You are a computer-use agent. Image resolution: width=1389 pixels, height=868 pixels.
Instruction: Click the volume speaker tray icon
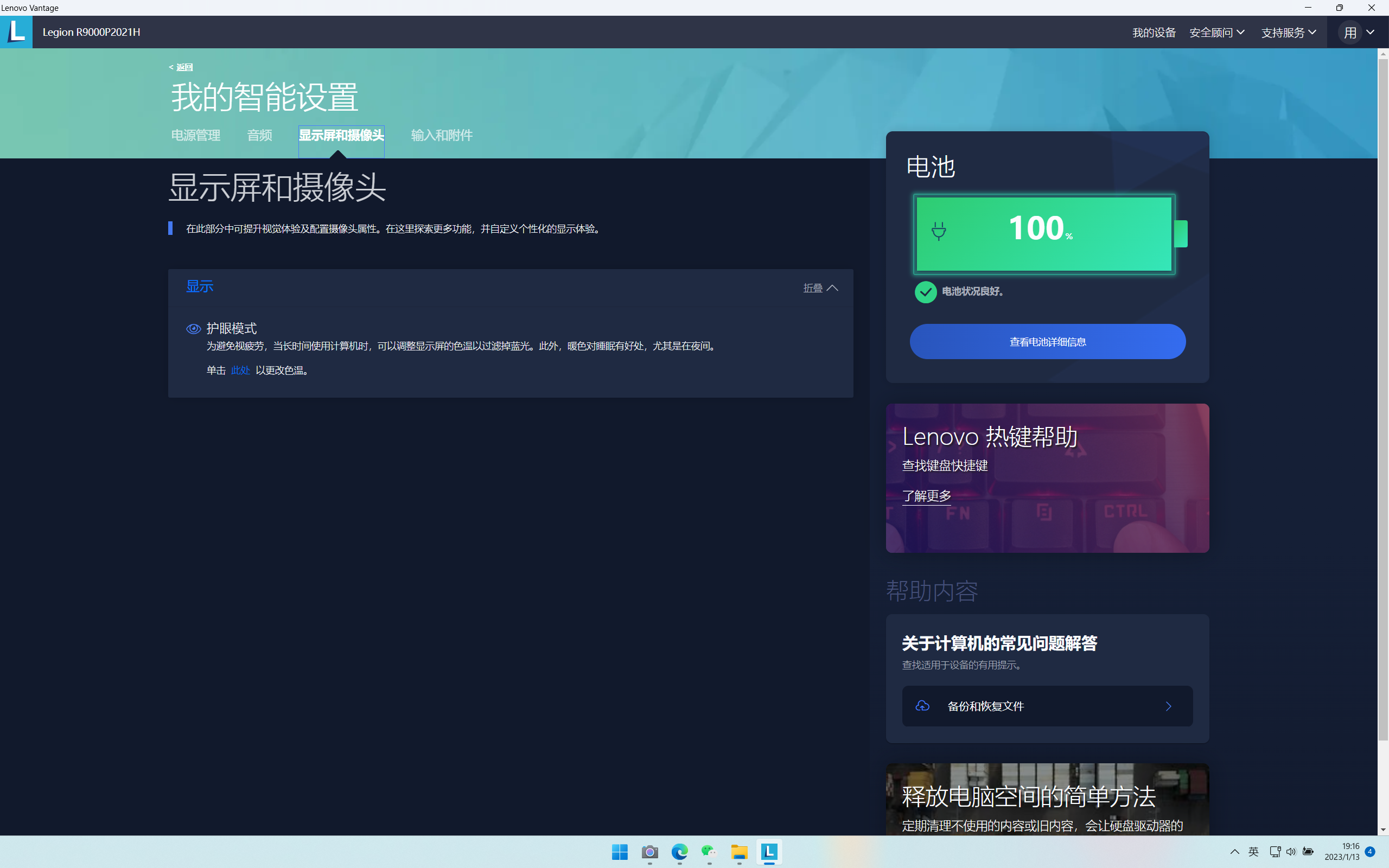point(1291,852)
